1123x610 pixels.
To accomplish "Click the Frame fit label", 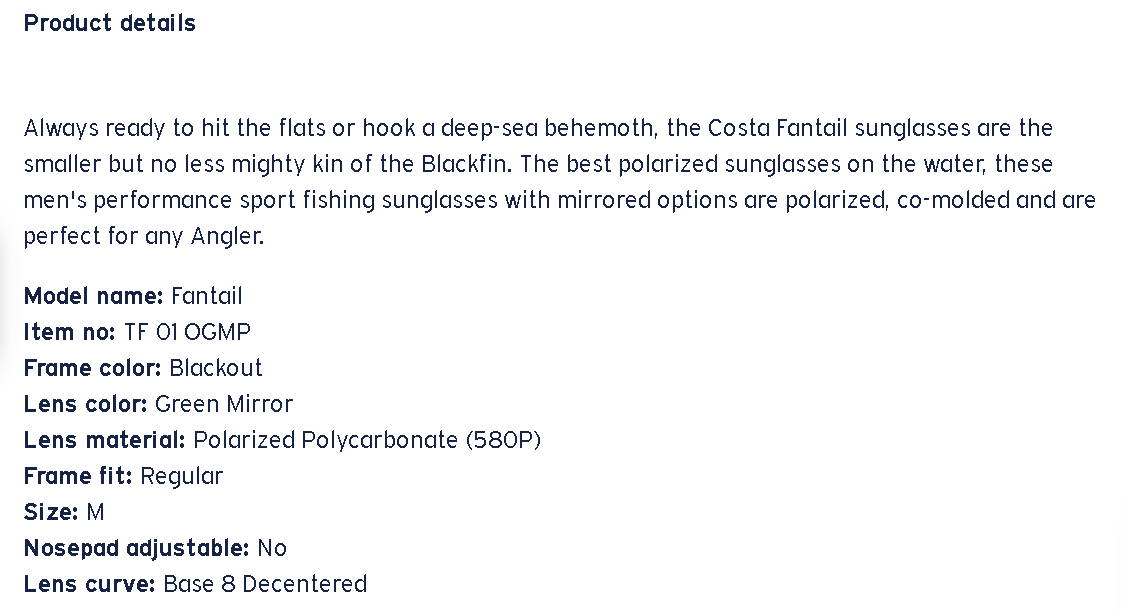I will coord(78,476).
